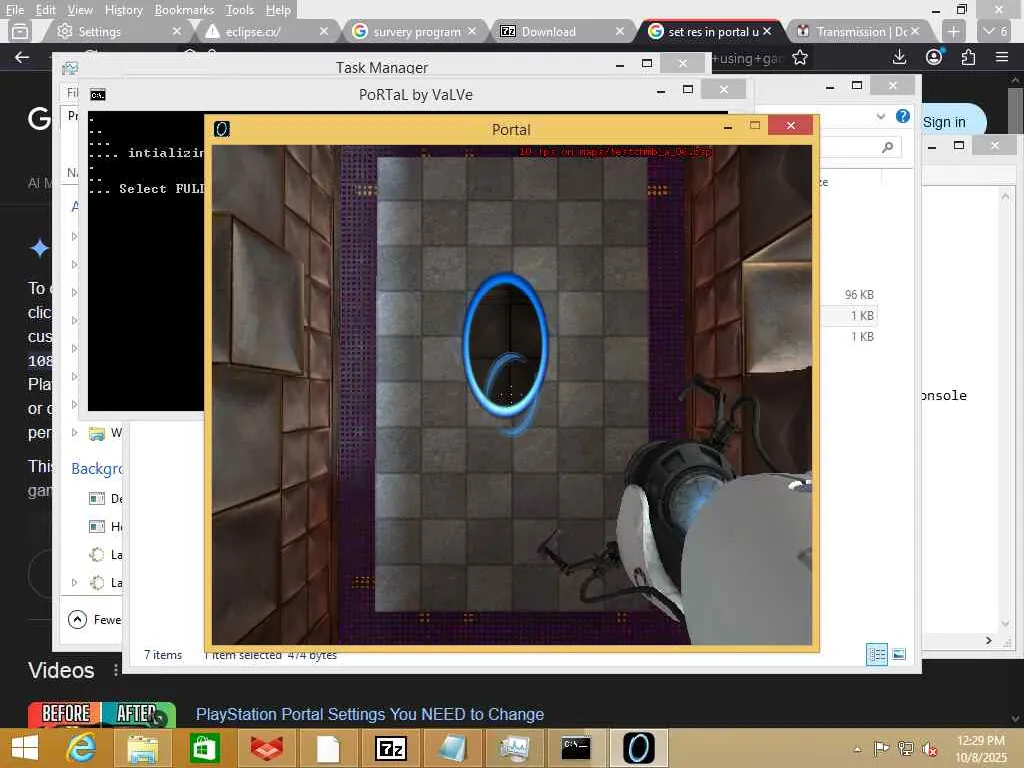Click the Portal window titlebar icon
Image resolution: width=1024 pixels, height=768 pixels.
click(222, 129)
